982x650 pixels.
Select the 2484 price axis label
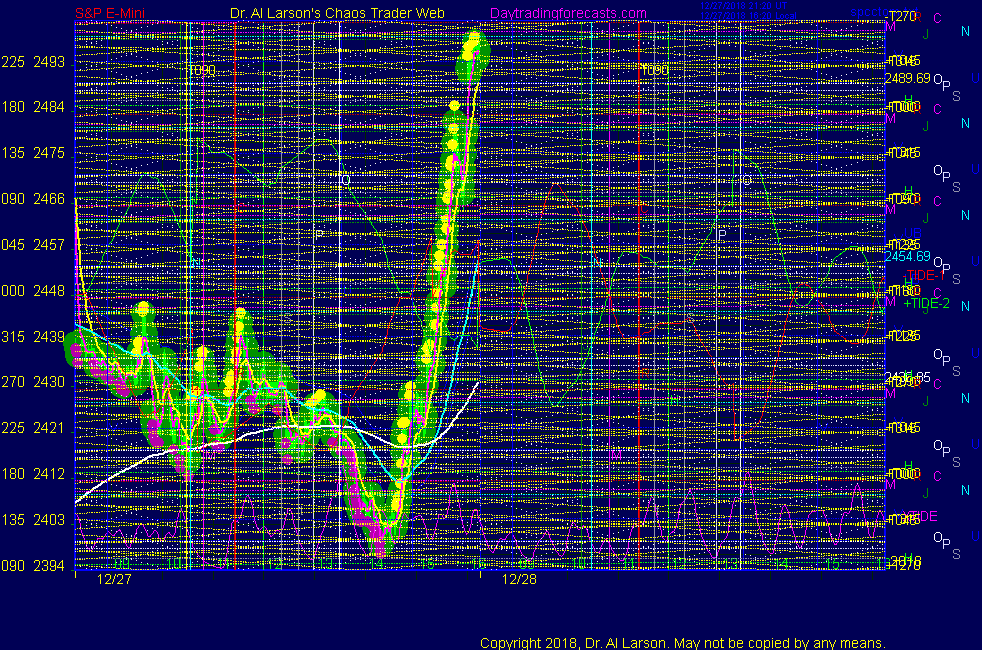pyautogui.click(x=49, y=107)
